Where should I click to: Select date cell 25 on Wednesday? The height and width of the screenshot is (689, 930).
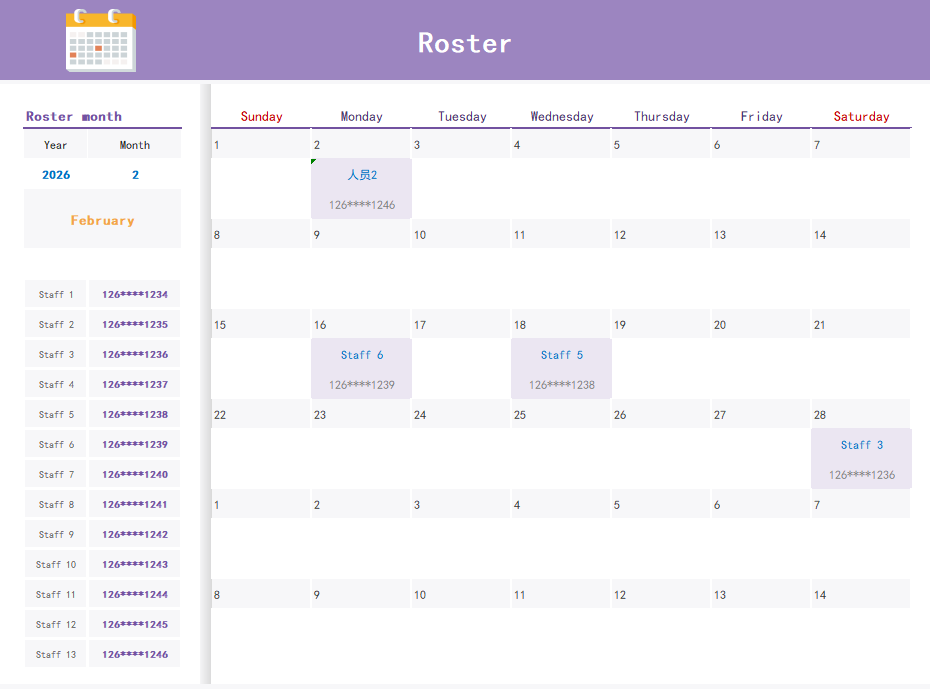tap(560, 415)
